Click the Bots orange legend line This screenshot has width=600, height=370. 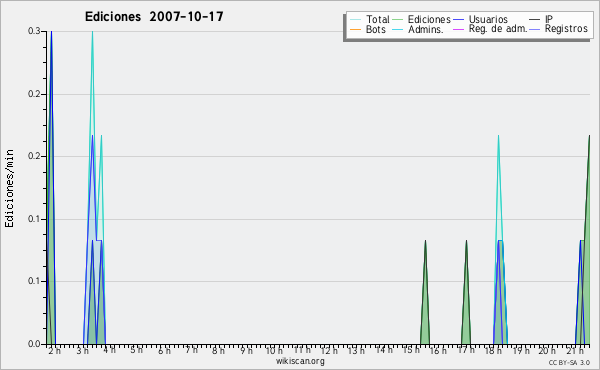point(355,29)
